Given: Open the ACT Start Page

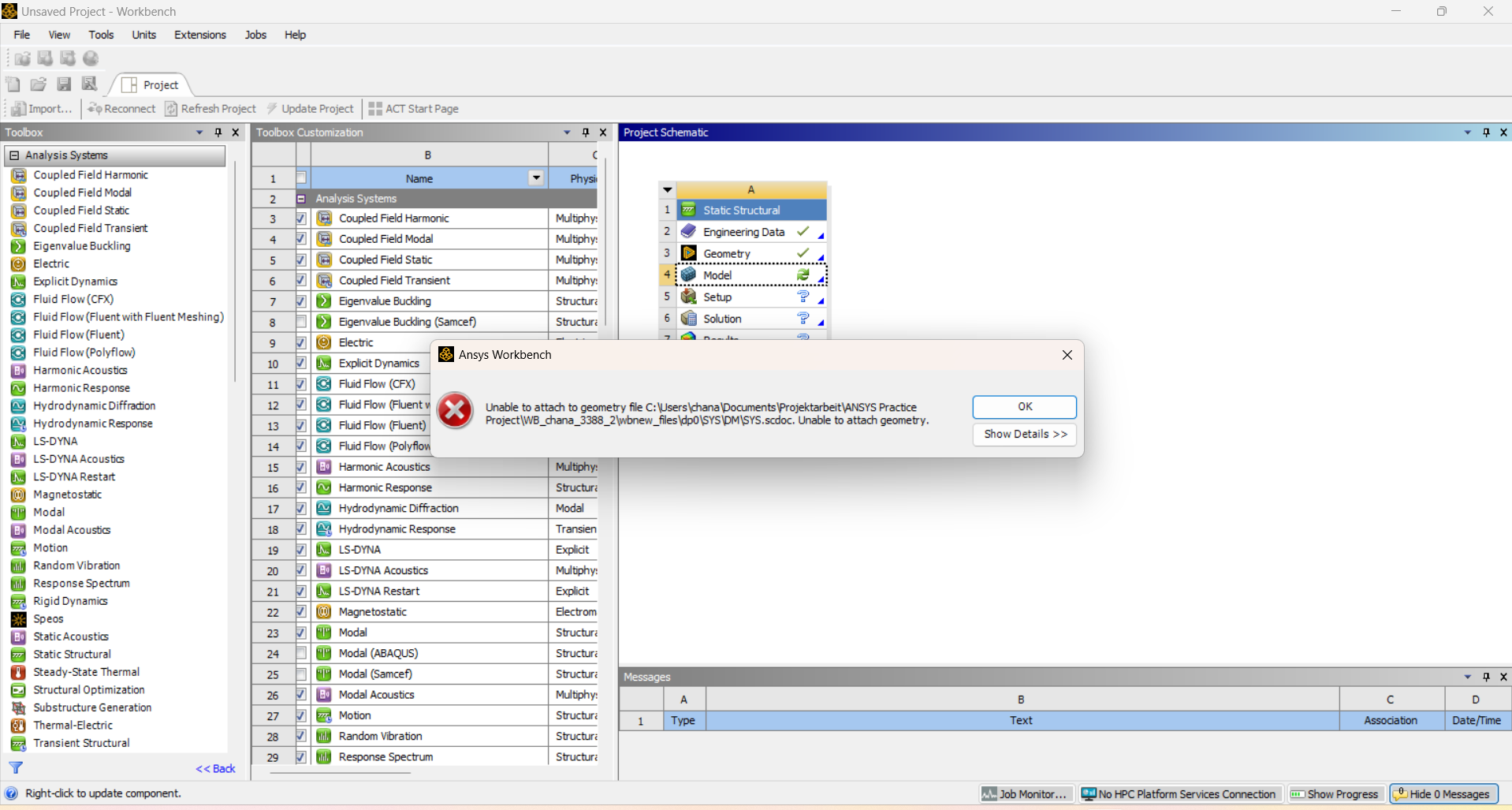Looking at the screenshot, I should (413, 109).
